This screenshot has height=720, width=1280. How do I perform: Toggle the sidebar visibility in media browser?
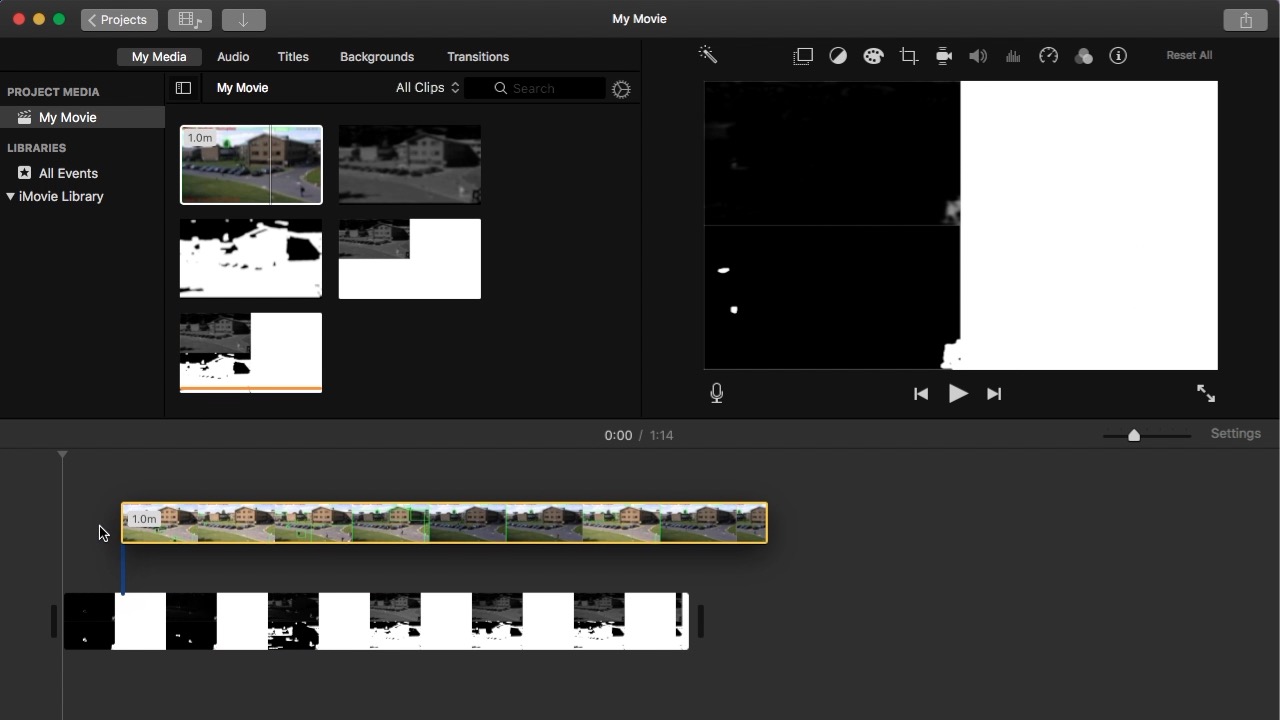coord(183,88)
